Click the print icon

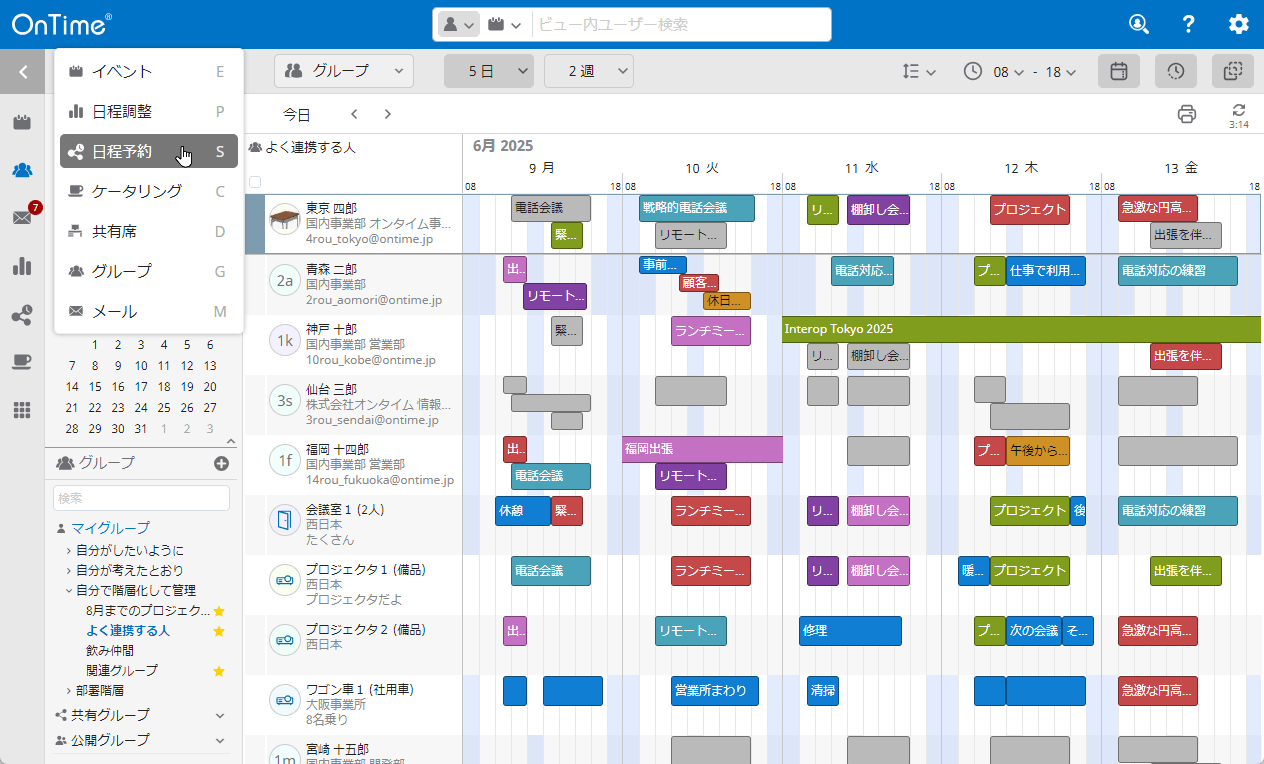1187,114
